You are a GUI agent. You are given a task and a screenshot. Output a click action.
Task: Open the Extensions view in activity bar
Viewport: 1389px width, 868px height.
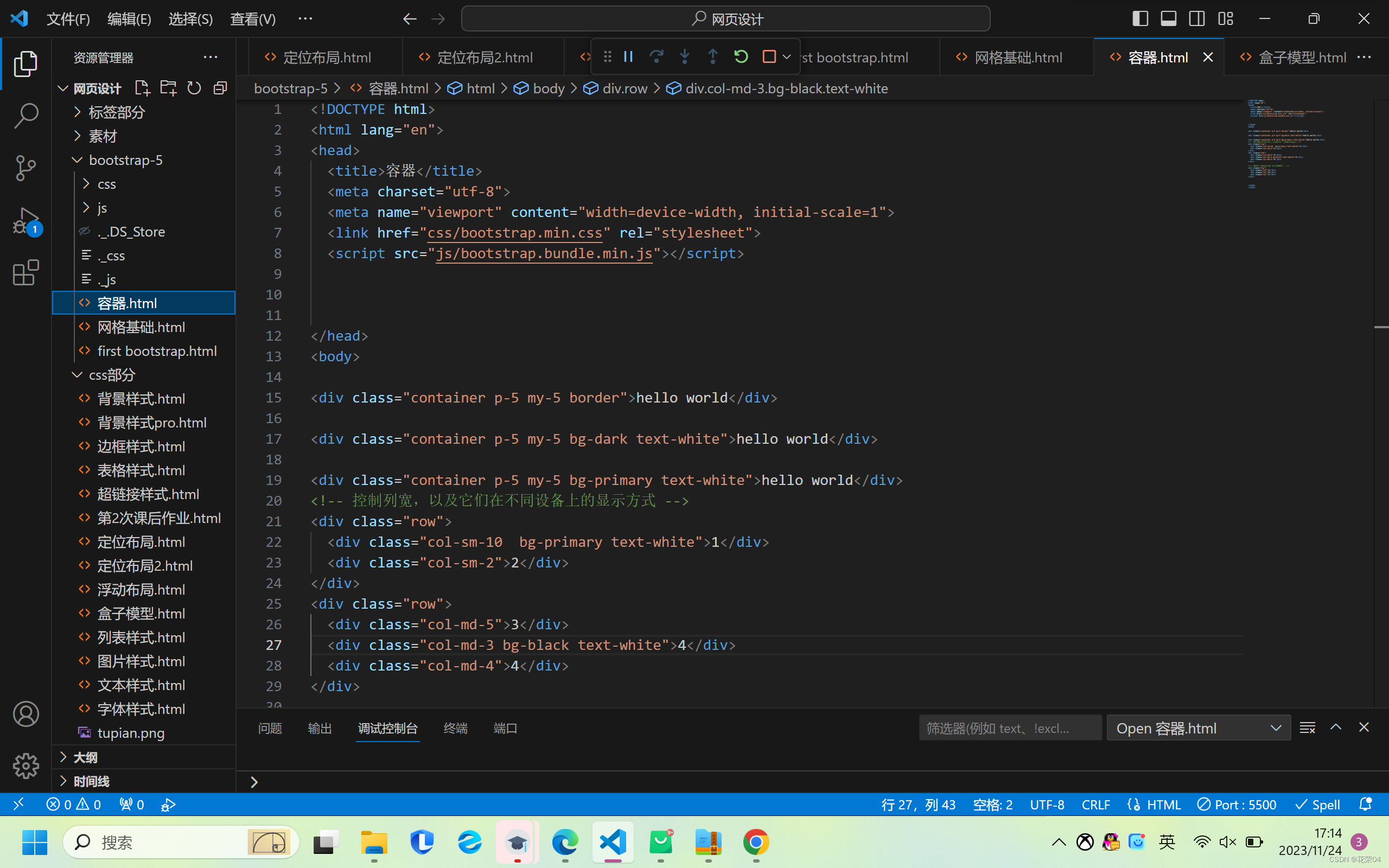coord(26,273)
